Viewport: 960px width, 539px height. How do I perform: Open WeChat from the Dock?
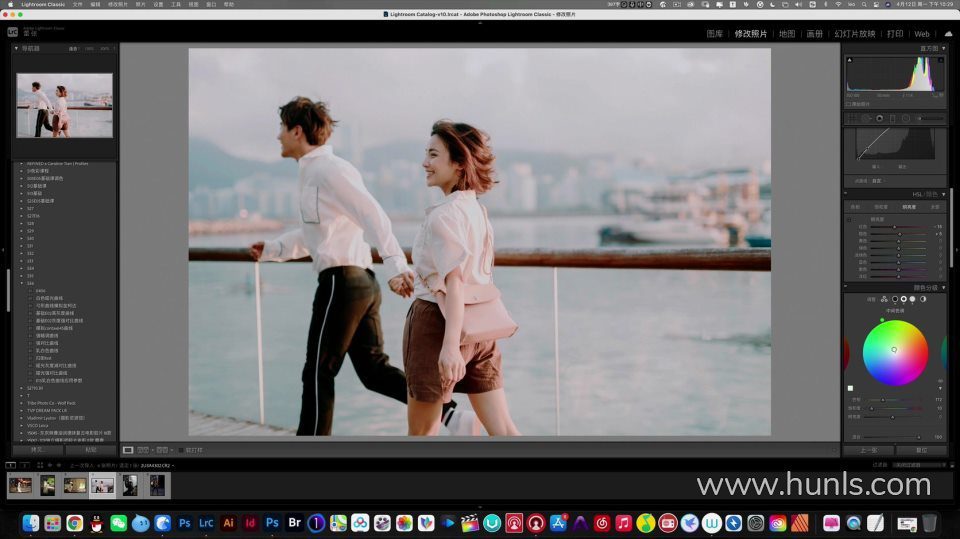coord(118,523)
